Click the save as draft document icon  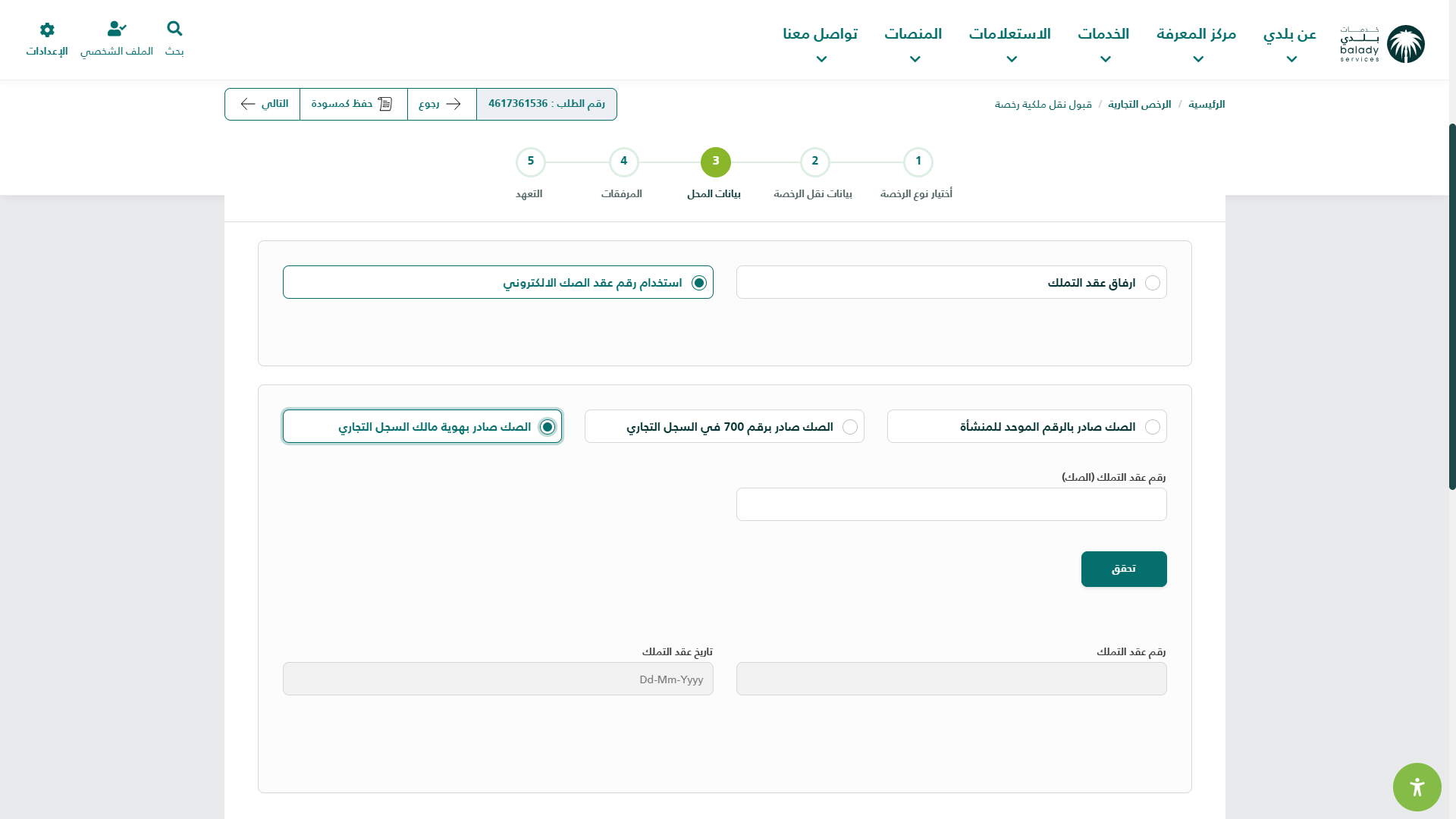[x=385, y=104]
